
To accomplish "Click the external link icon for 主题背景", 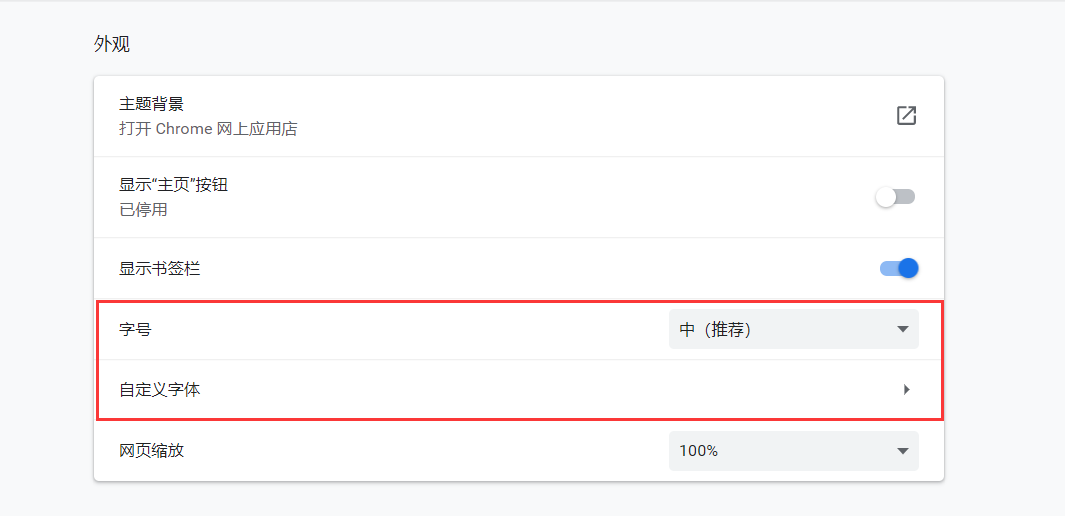I will pyautogui.click(x=906, y=116).
